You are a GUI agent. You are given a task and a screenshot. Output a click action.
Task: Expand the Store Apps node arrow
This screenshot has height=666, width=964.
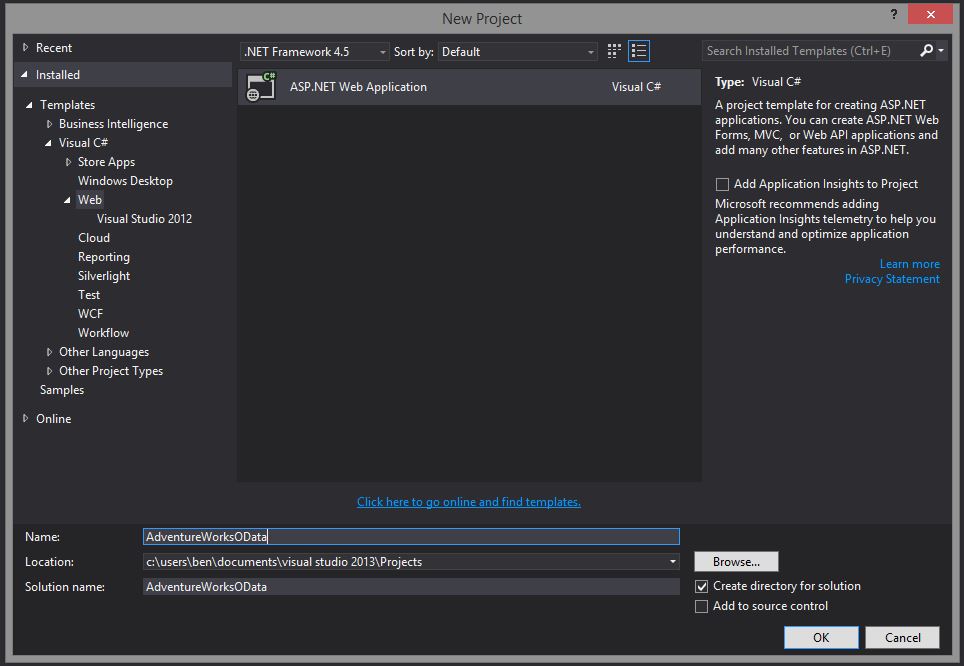pos(68,162)
